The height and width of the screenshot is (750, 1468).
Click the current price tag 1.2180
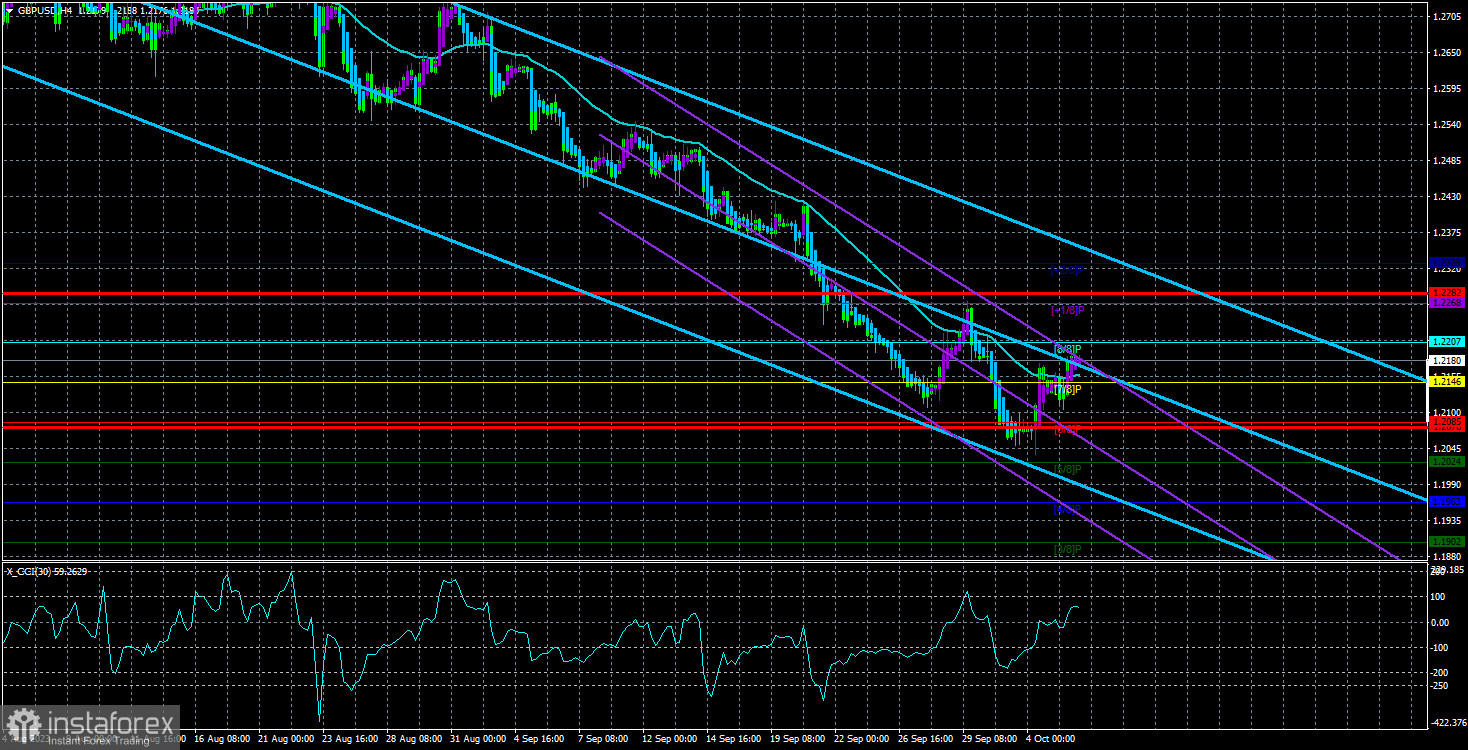1448,360
